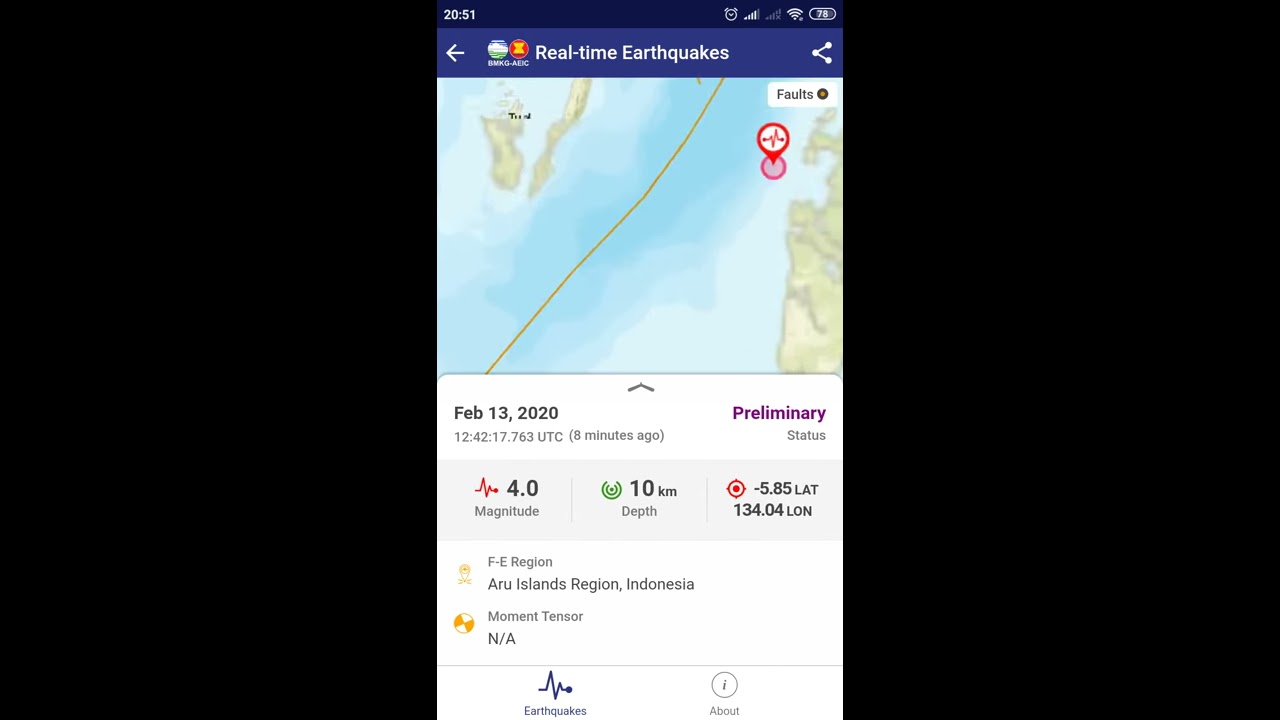Click the Feb 13, 2020 date text

point(506,413)
